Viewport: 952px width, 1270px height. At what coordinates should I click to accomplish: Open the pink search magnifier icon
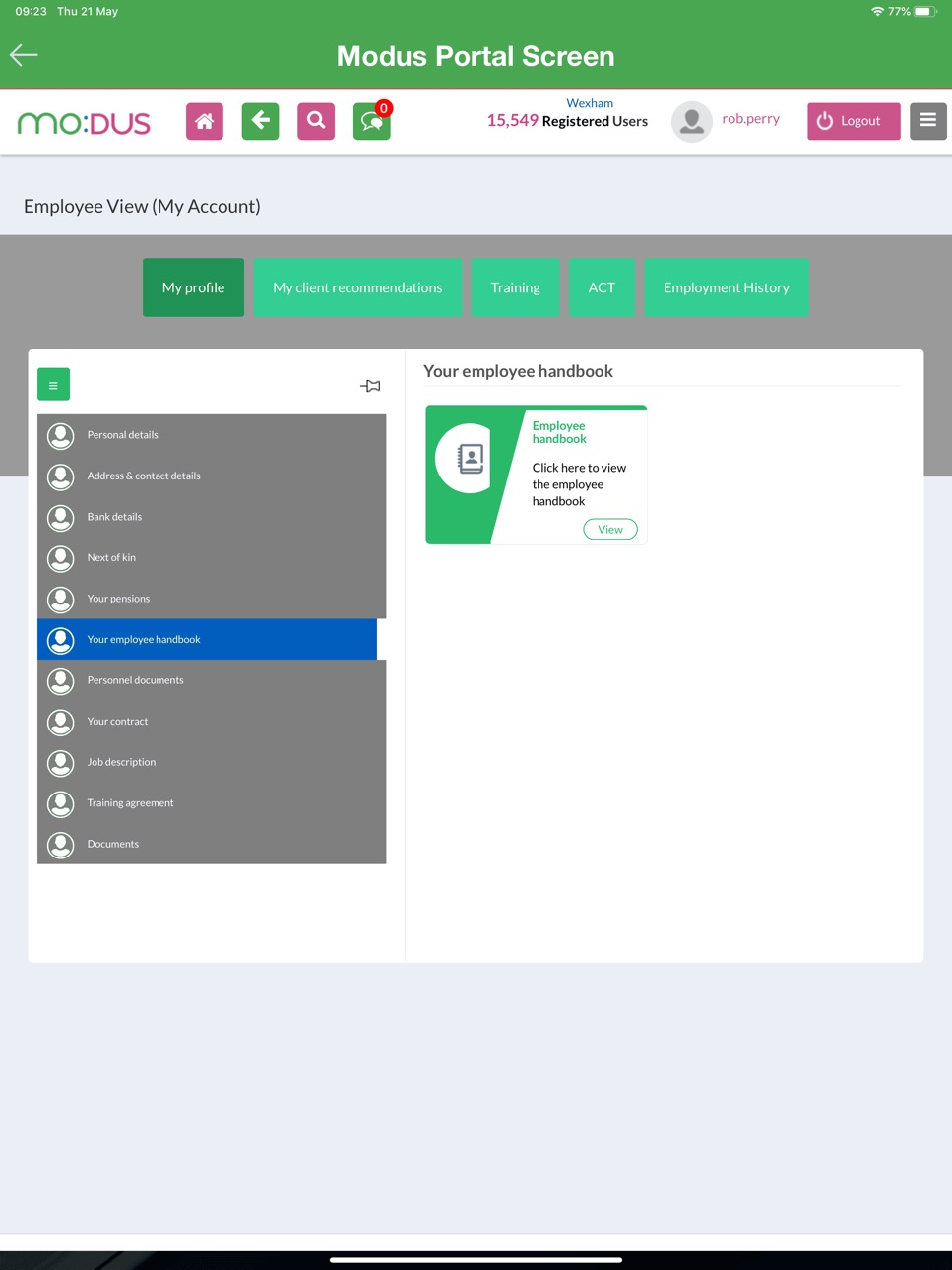pos(316,121)
